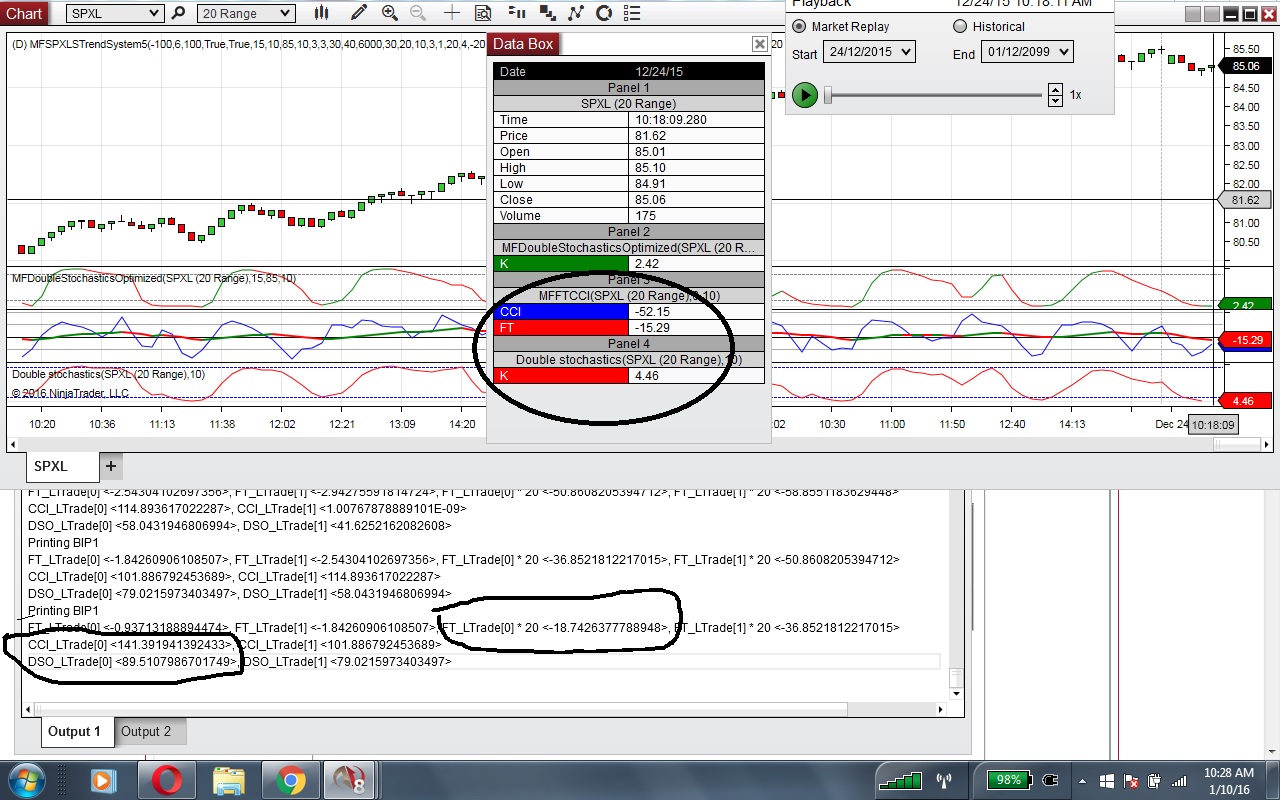Open the bar type chart style icon

pyautogui.click(x=321, y=13)
